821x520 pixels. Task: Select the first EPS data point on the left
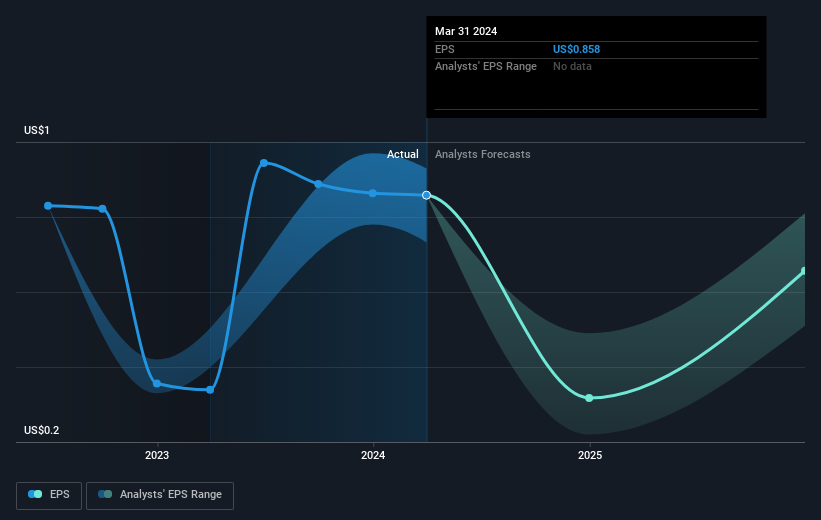(x=48, y=206)
